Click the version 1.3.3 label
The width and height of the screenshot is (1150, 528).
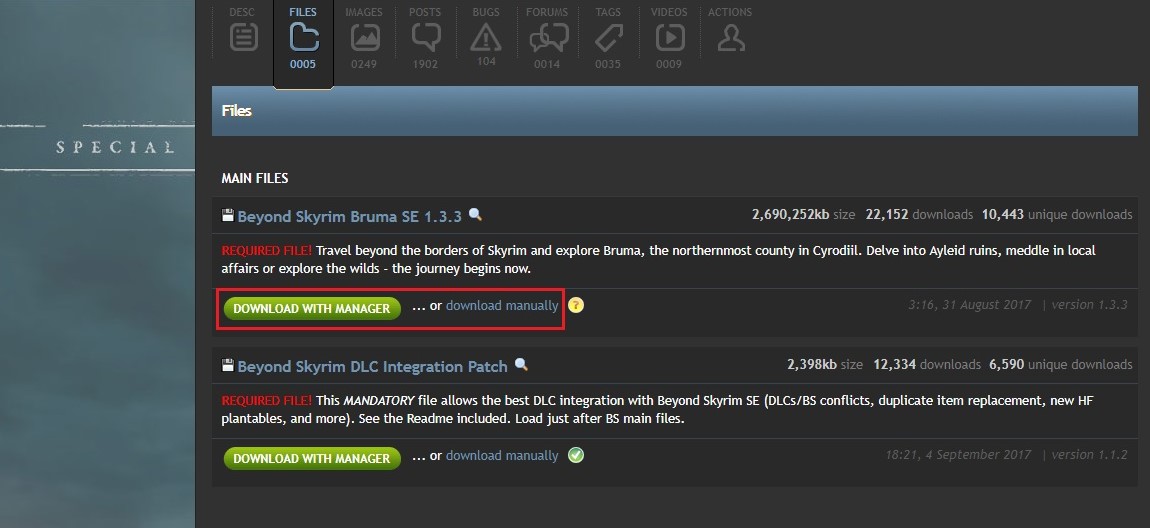(x=1089, y=305)
